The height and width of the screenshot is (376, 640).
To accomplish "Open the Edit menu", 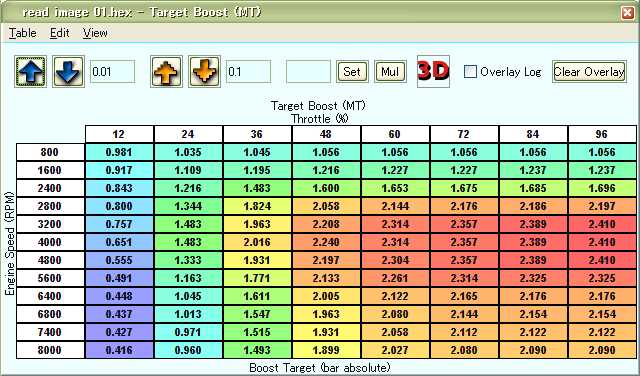I will [x=60, y=33].
